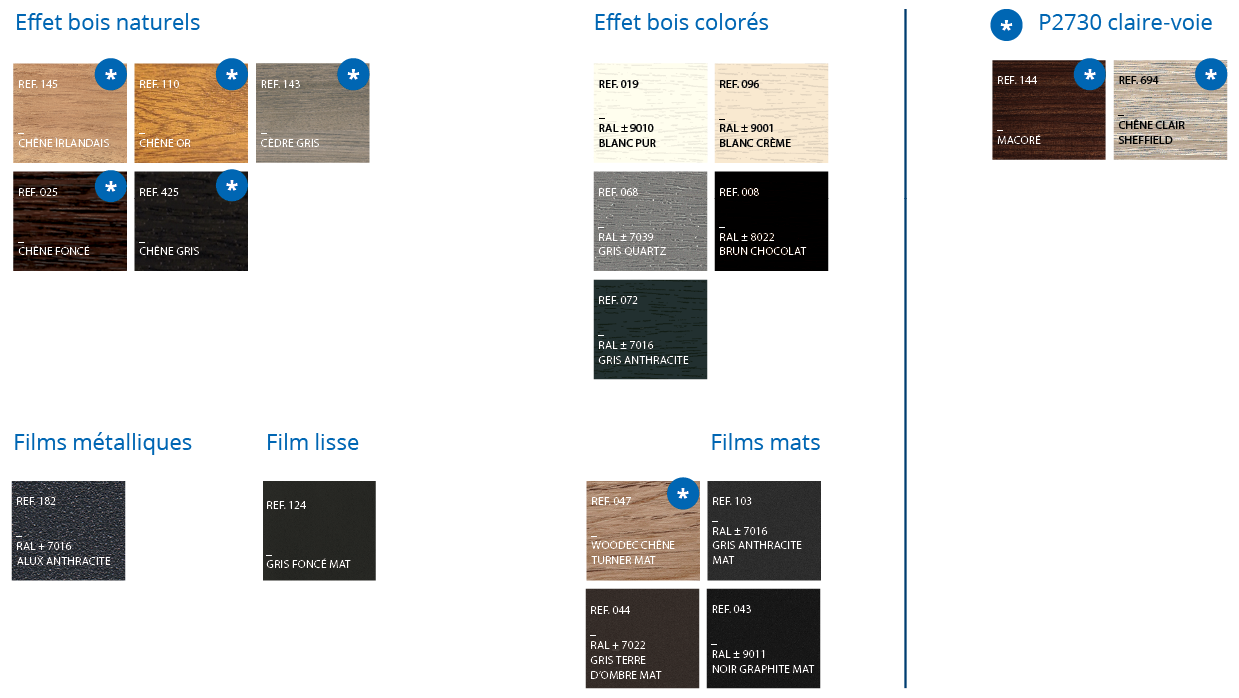The height and width of the screenshot is (698, 1239).
Task: Click the asterisk badge on Chêne Clair Sheffield
Action: tap(1211, 75)
